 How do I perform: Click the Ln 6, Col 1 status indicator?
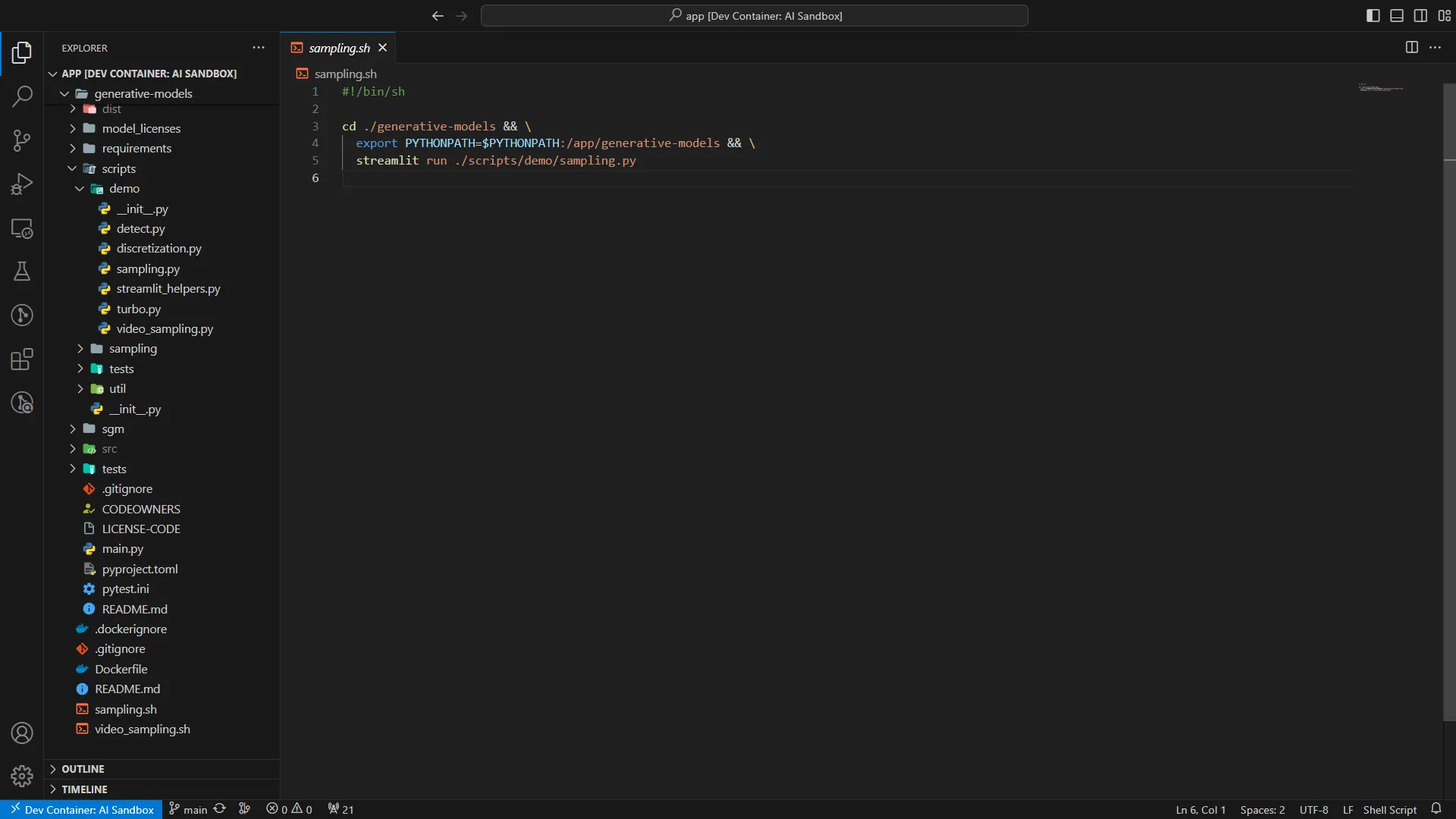tap(1200, 809)
